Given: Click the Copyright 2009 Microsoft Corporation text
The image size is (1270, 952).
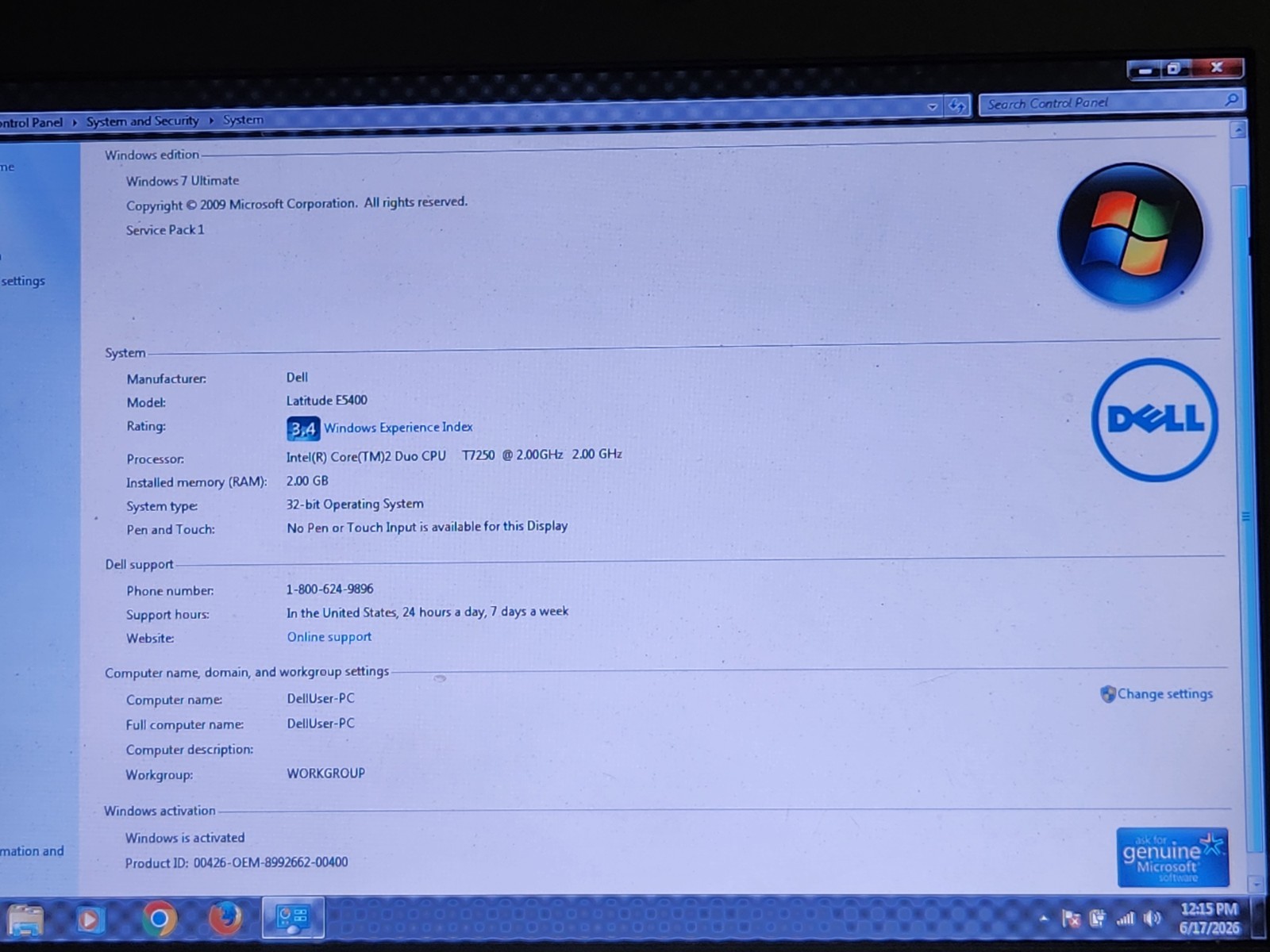Looking at the screenshot, I should (x=297, y=204).
